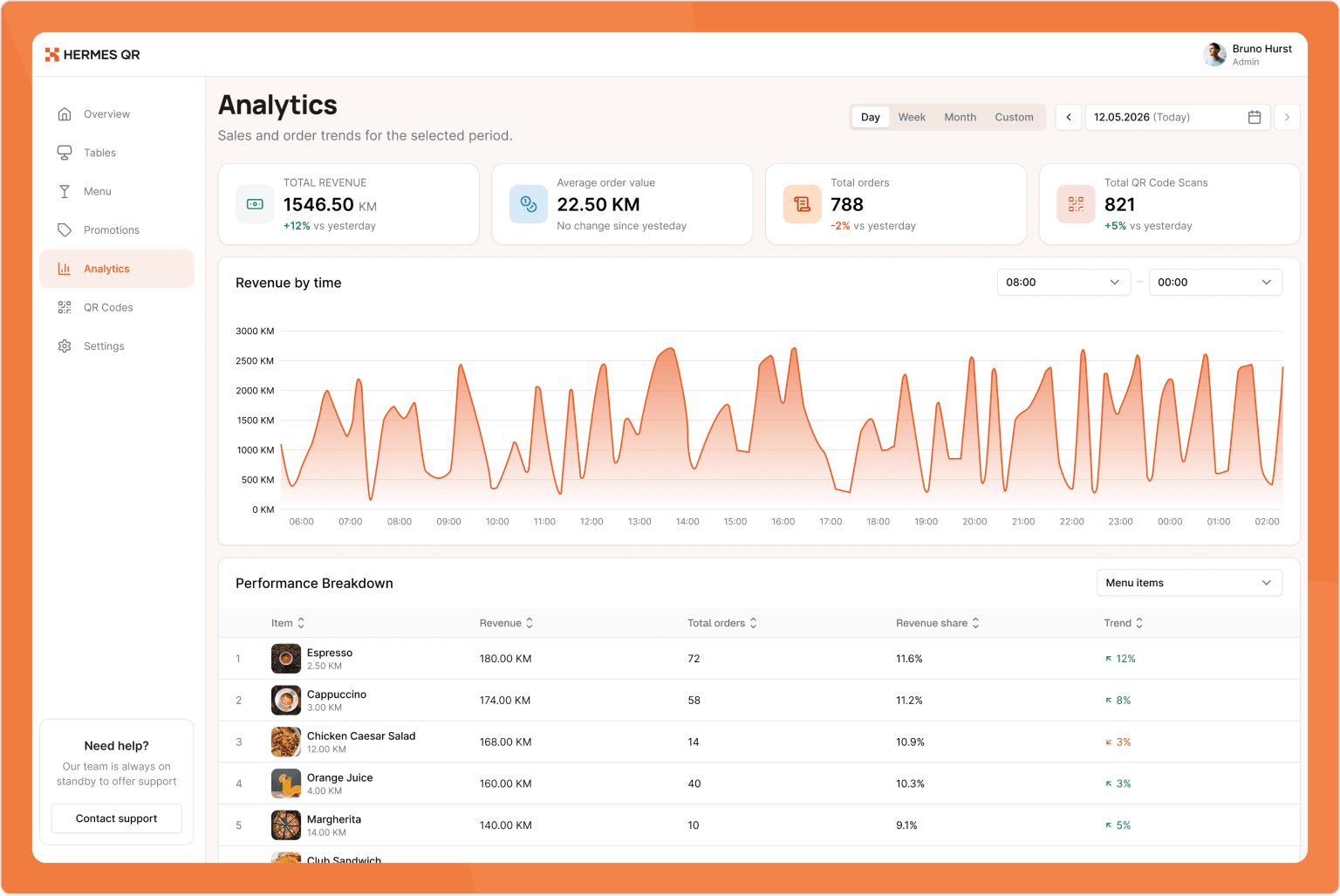This screenshot has height=896, width=1340.
Task: Open the 00:00 end time dropdown
Action: click(1215, 282)
